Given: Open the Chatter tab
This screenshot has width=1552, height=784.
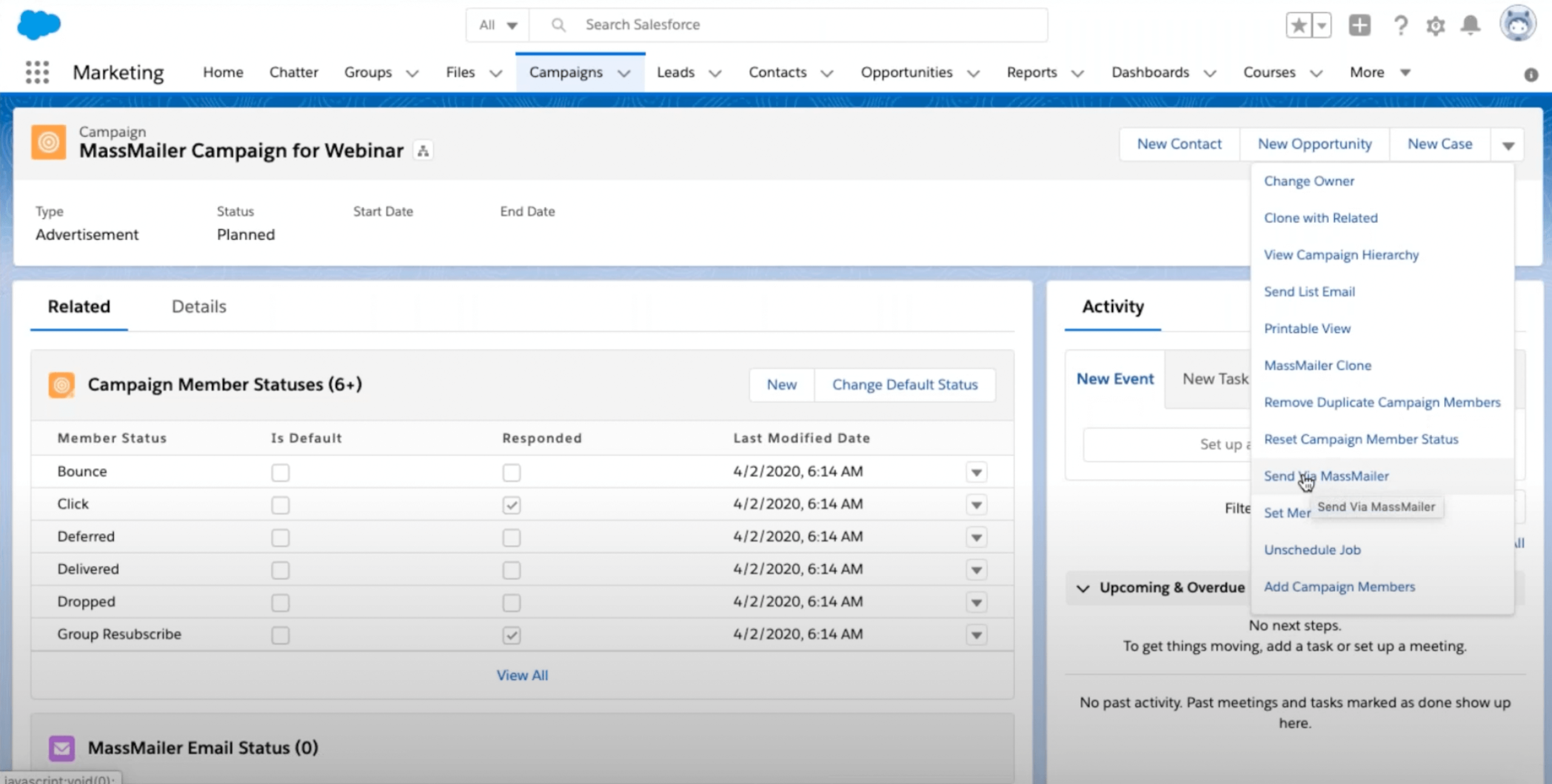Looking at the screenshot, I should [293, 72].
